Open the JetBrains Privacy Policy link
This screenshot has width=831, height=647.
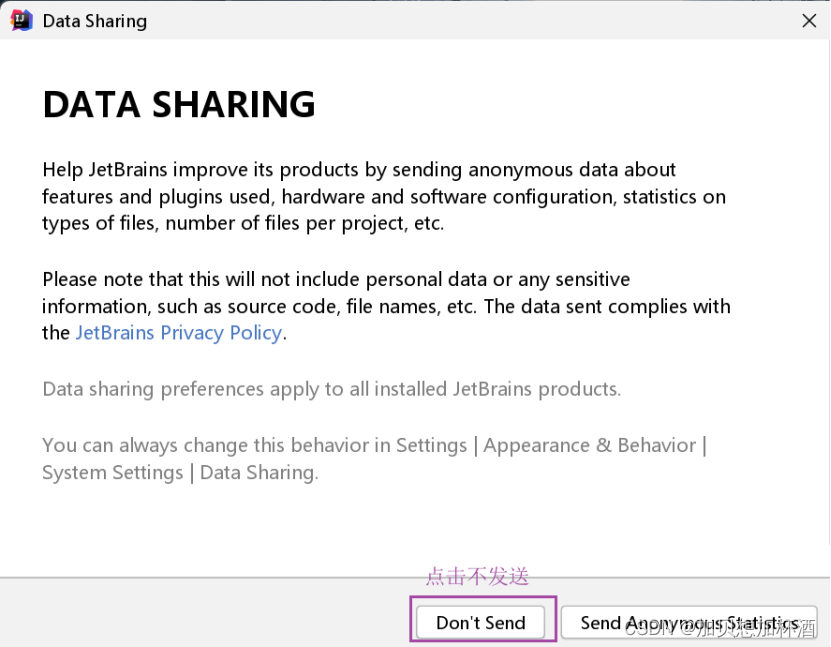[x=178, y=333]
